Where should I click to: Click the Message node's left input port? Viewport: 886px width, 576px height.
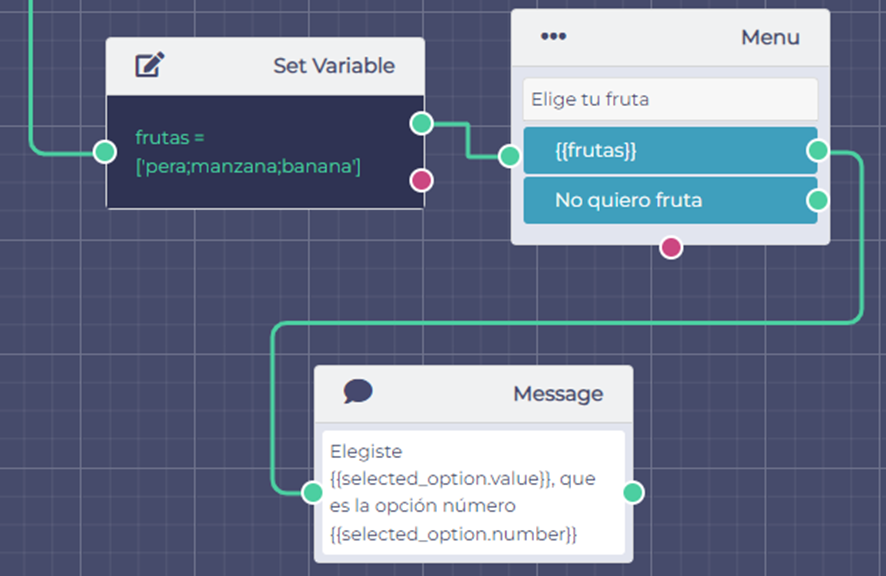tap(312, 491)
